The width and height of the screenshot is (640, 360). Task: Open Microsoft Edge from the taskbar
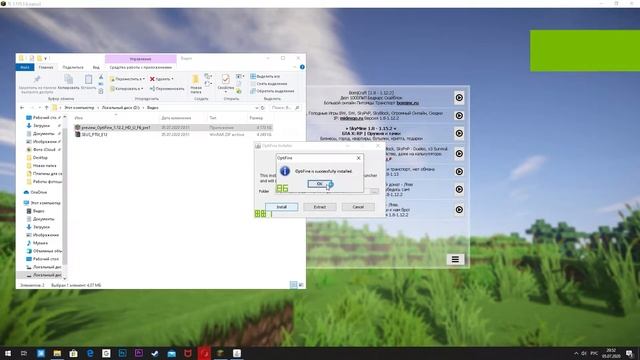pyautogui.click(x=90, y=353)
